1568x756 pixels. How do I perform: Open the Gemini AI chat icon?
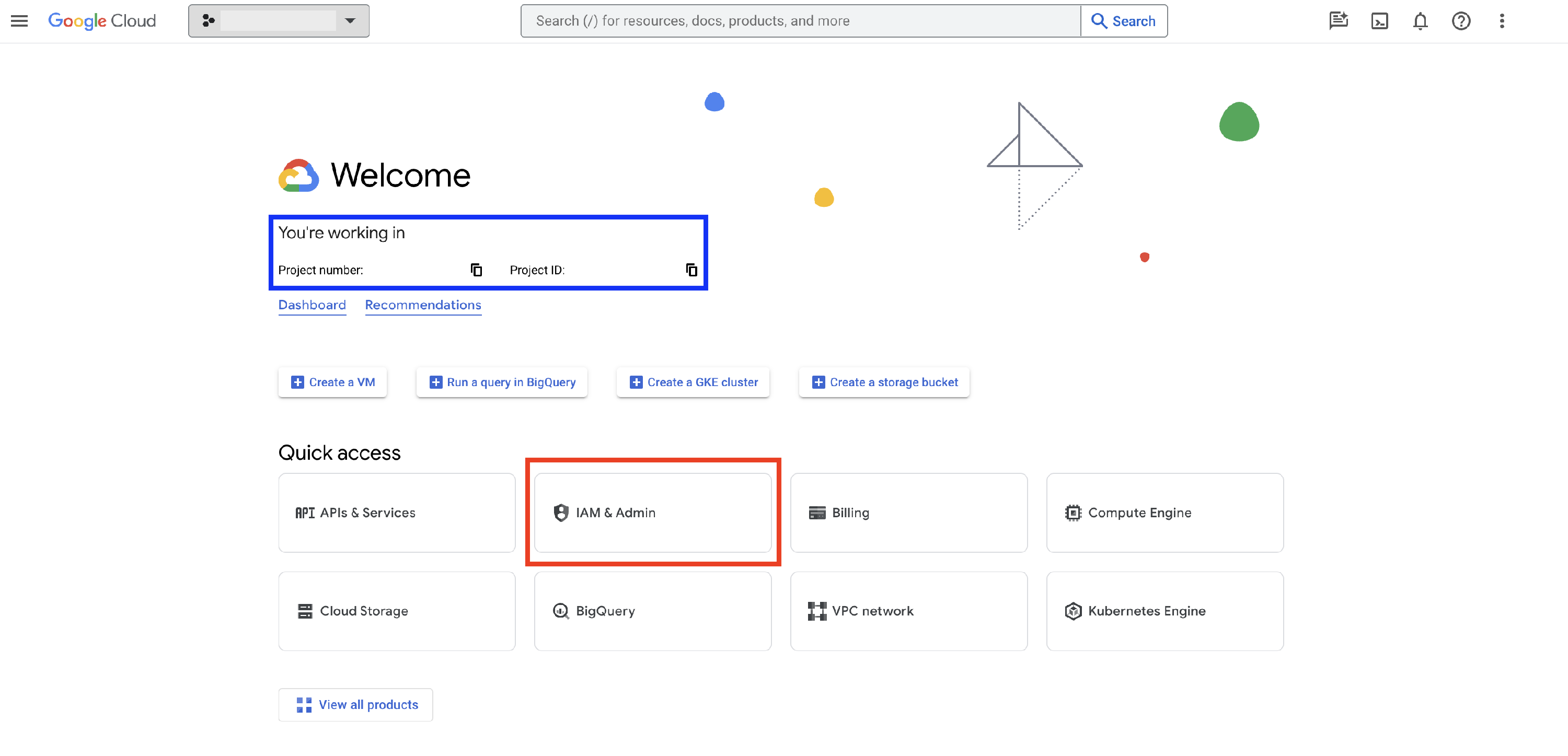pos(1338,21)
